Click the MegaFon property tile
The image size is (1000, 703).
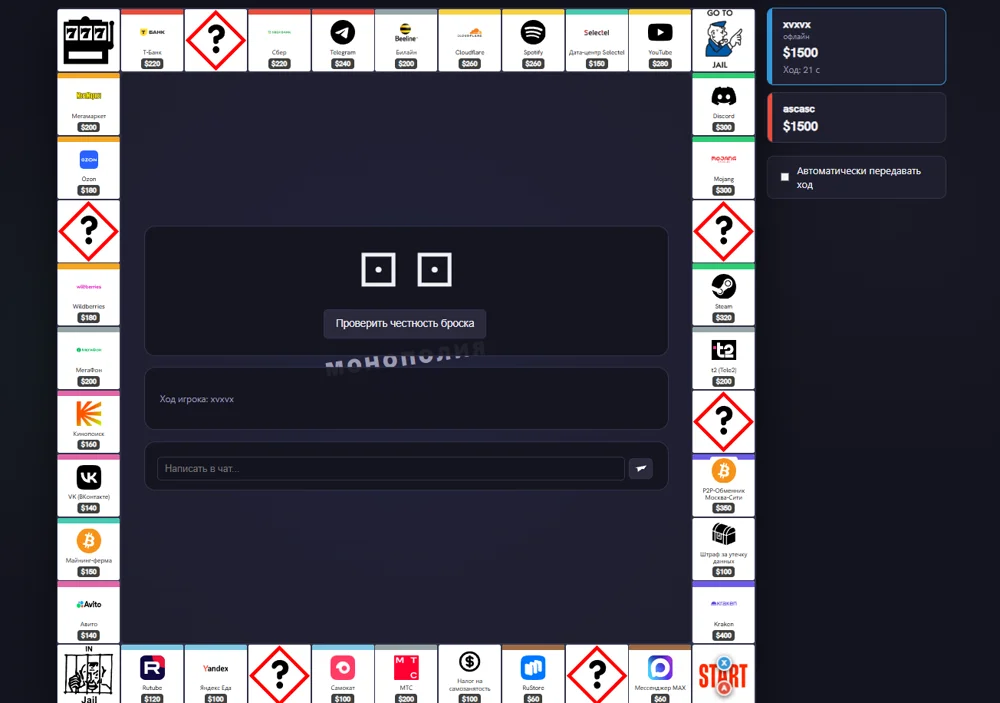pyautogui.click(x=89, y=358)
